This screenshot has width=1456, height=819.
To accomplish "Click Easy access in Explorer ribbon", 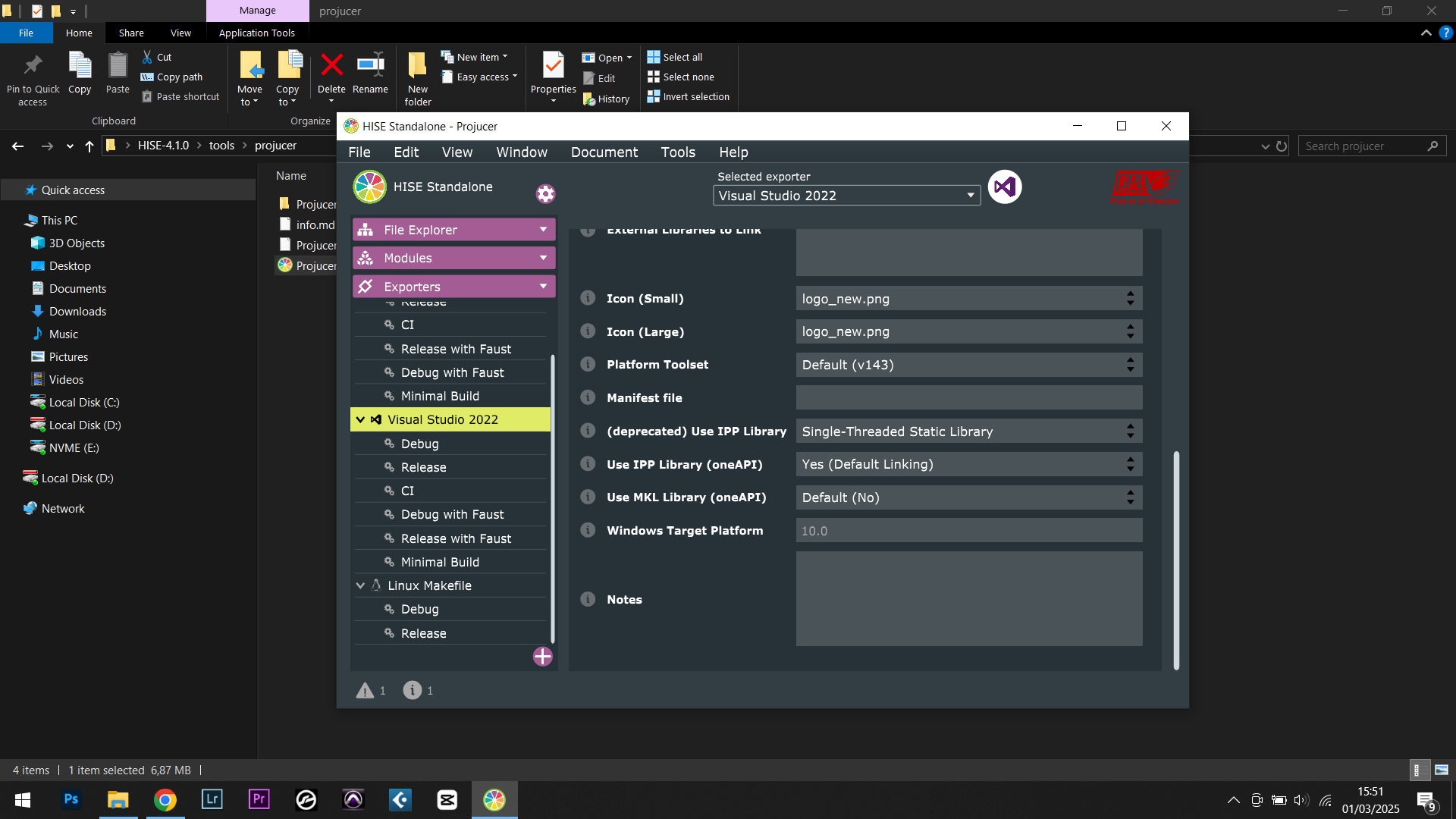I will point(479,77).
